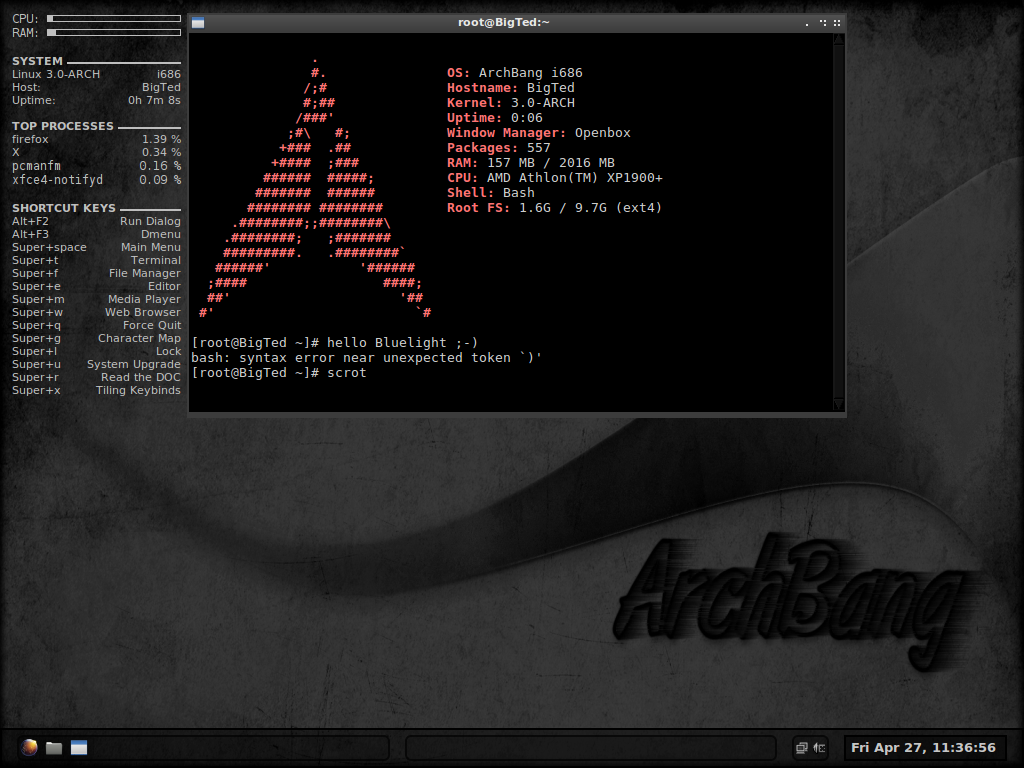The height and width of the screenshot is (768, 1024).
Task: Click the CPU usage bar
Action: pyautogui.click(x=114, y=18)
